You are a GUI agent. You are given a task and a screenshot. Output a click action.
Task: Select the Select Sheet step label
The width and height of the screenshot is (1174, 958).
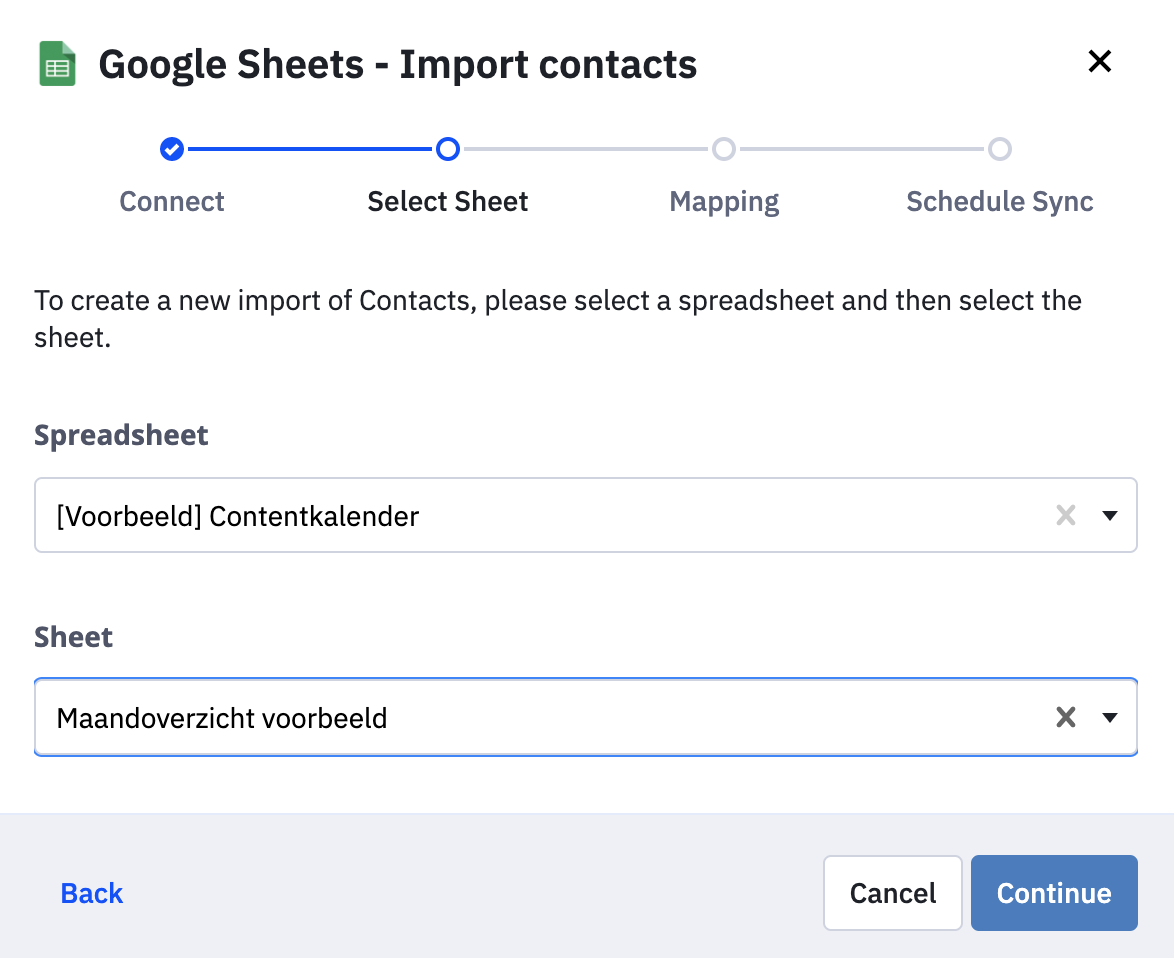click(448, 201)
